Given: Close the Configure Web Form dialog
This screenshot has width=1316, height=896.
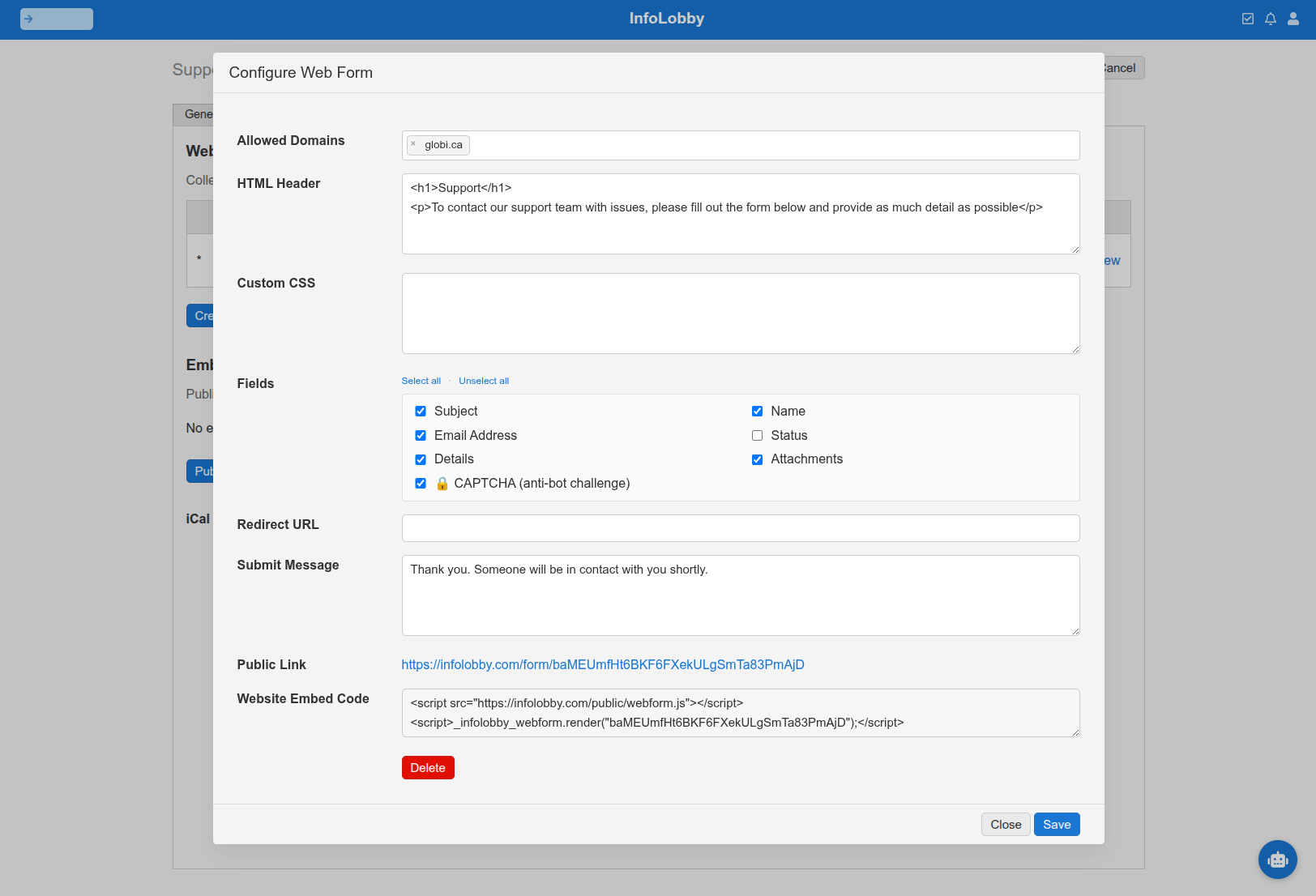Looking at the screenshot, I should point(1006,825).
